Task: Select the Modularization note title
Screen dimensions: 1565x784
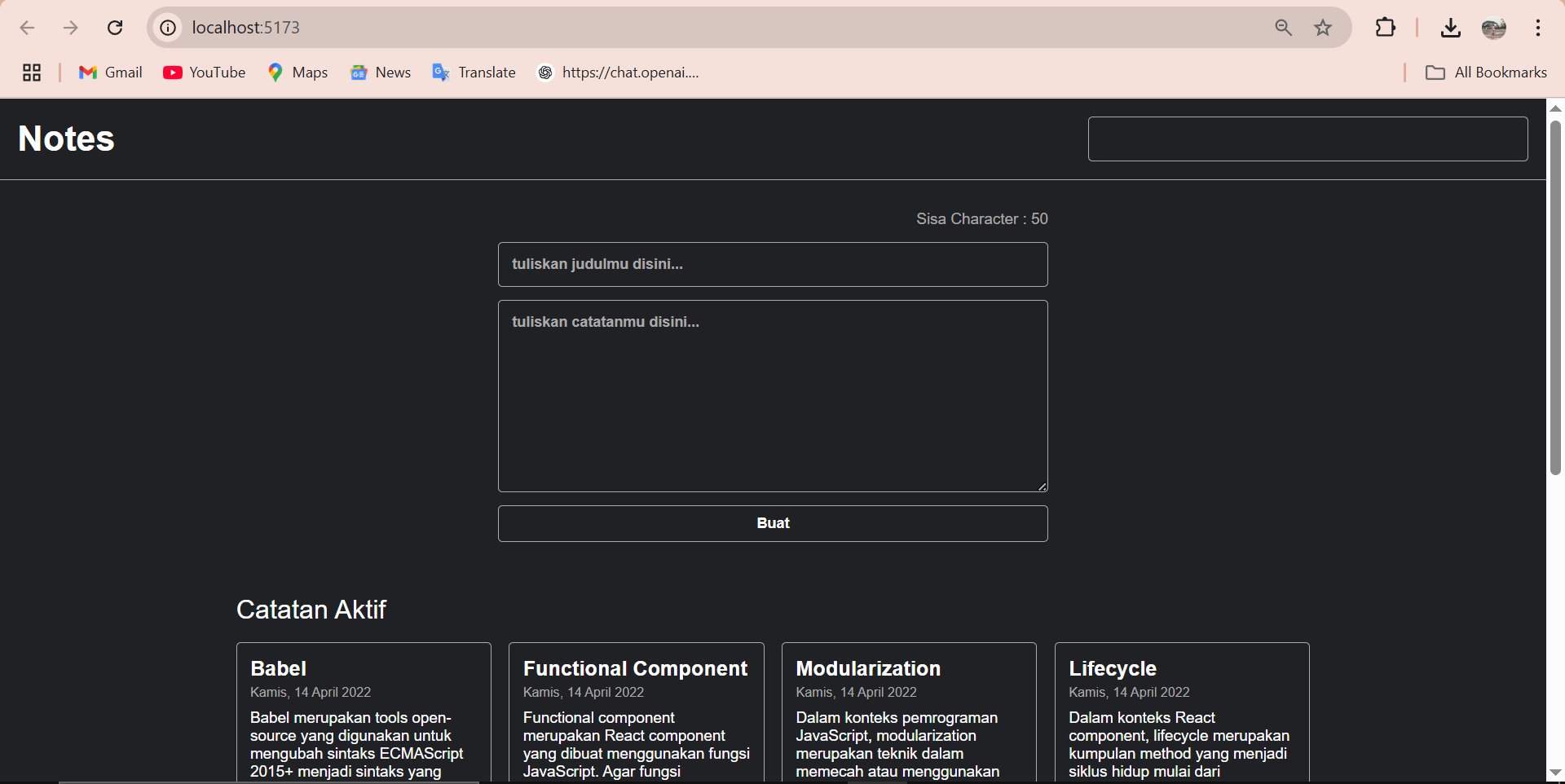Action: tap(868, 668)
